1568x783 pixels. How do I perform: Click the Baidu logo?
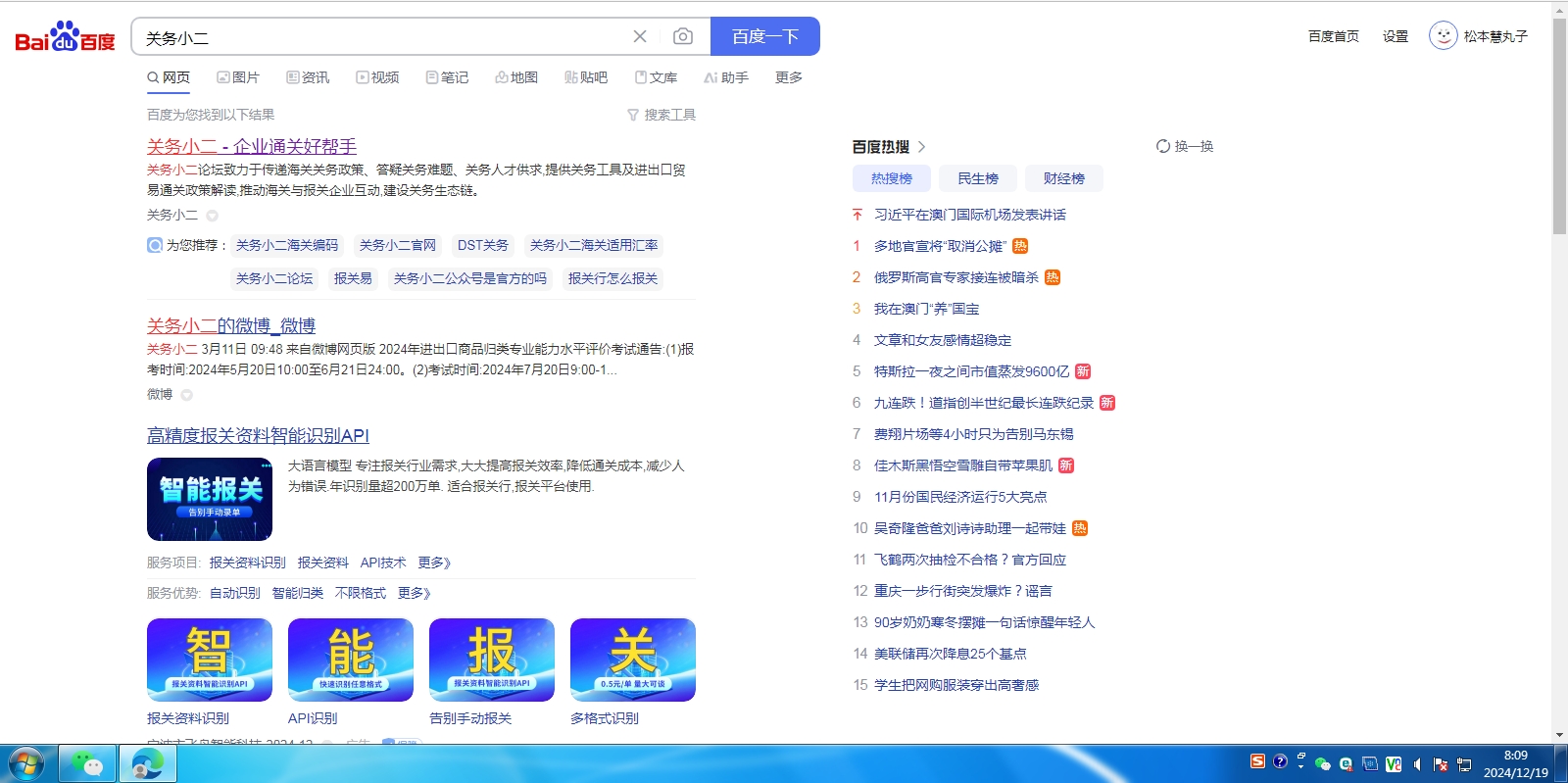coord(65,37)
